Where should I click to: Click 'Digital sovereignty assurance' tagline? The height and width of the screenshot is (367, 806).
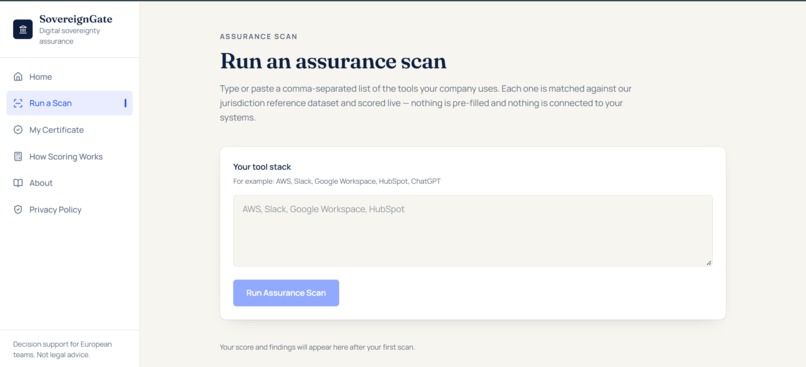[69, 36]
